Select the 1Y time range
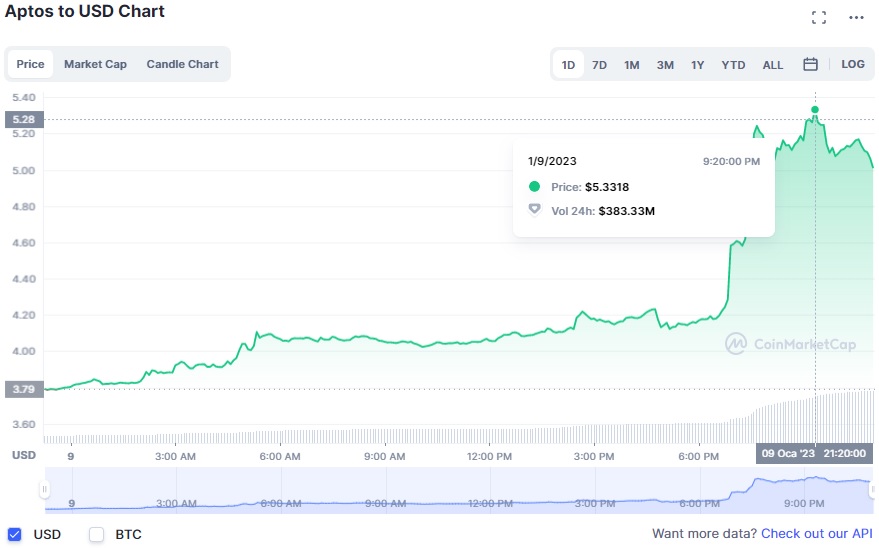The image size is (879, 548). (697, 65)
